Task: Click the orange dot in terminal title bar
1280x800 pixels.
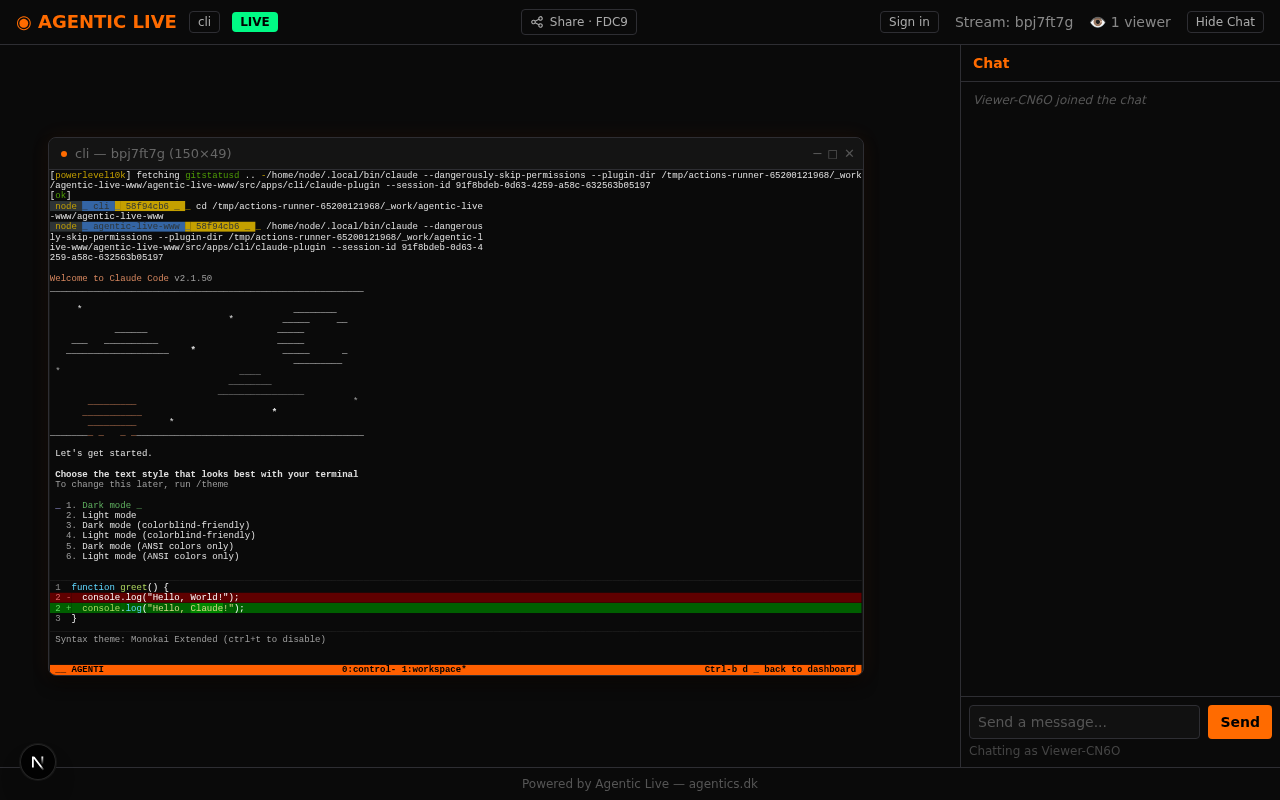Action: (x=64, y=154)
